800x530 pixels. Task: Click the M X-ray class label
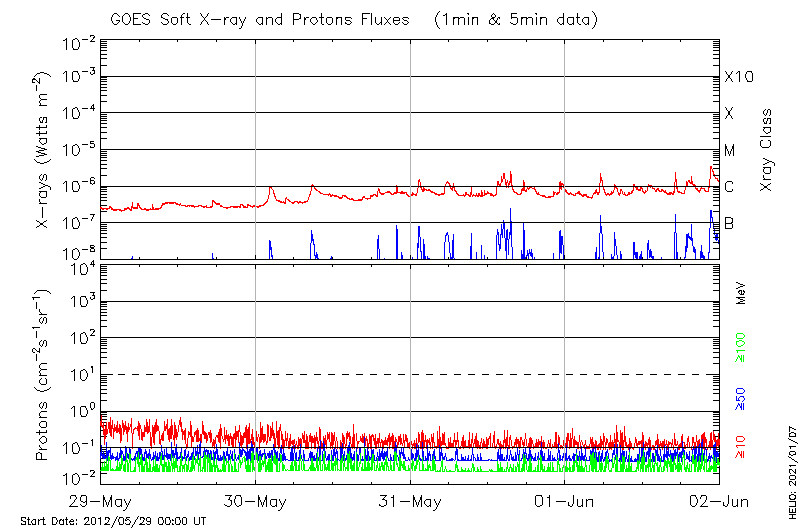click(730, 151)
